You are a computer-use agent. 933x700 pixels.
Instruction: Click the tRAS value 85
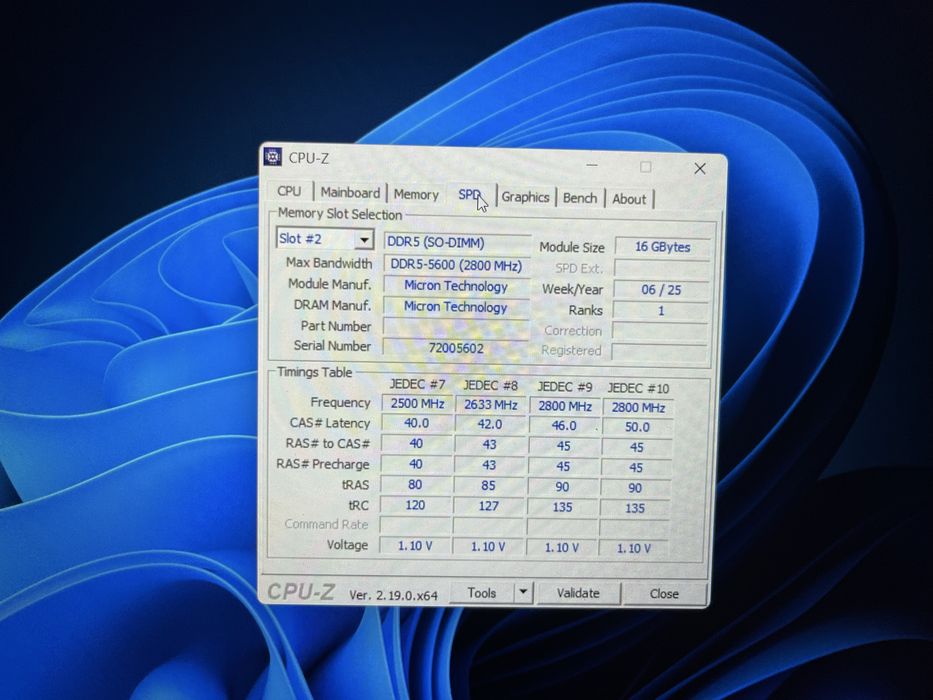pyautogui.click(x=489, y=486)
